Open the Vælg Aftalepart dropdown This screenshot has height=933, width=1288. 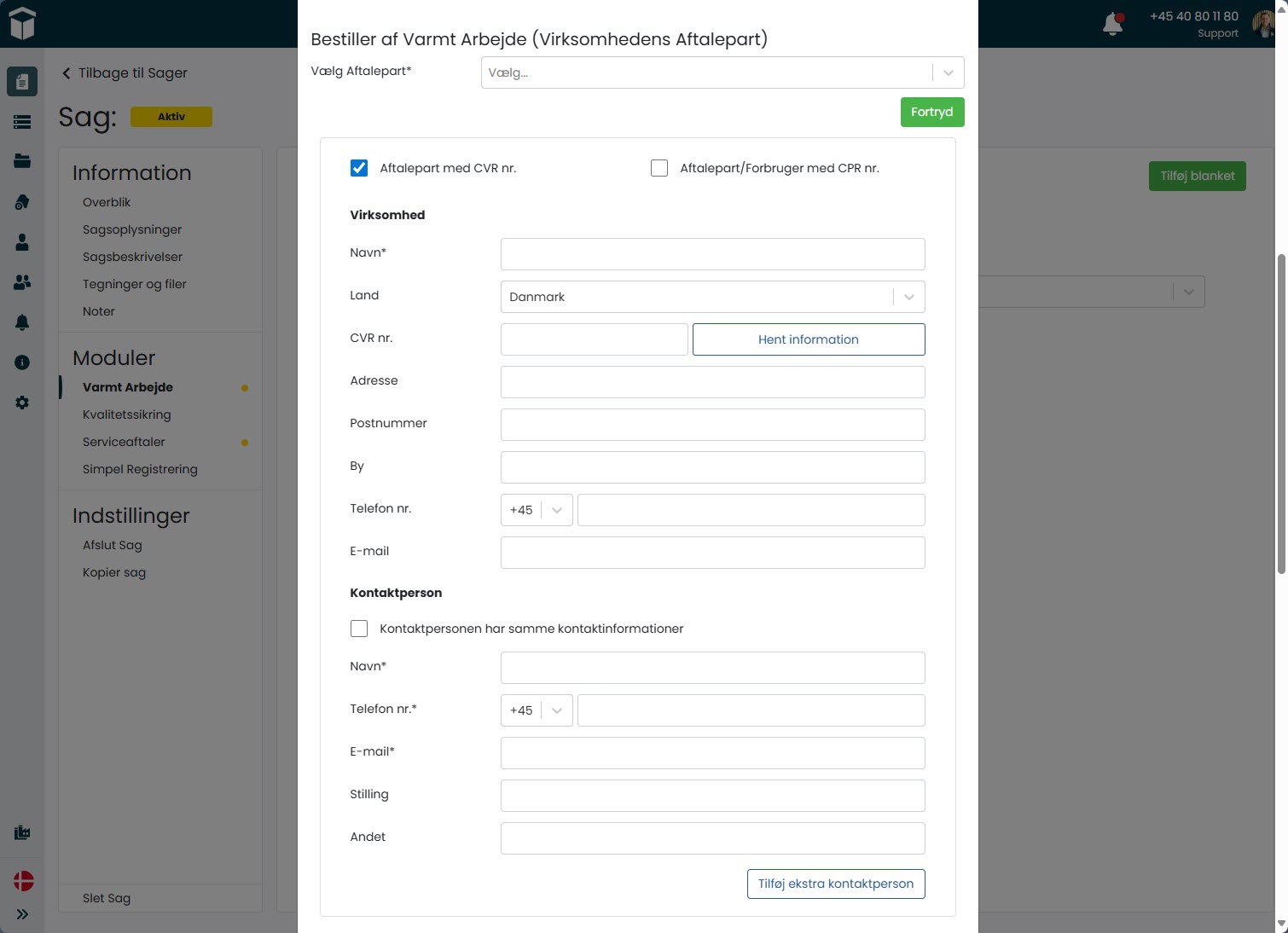point(722,72)
